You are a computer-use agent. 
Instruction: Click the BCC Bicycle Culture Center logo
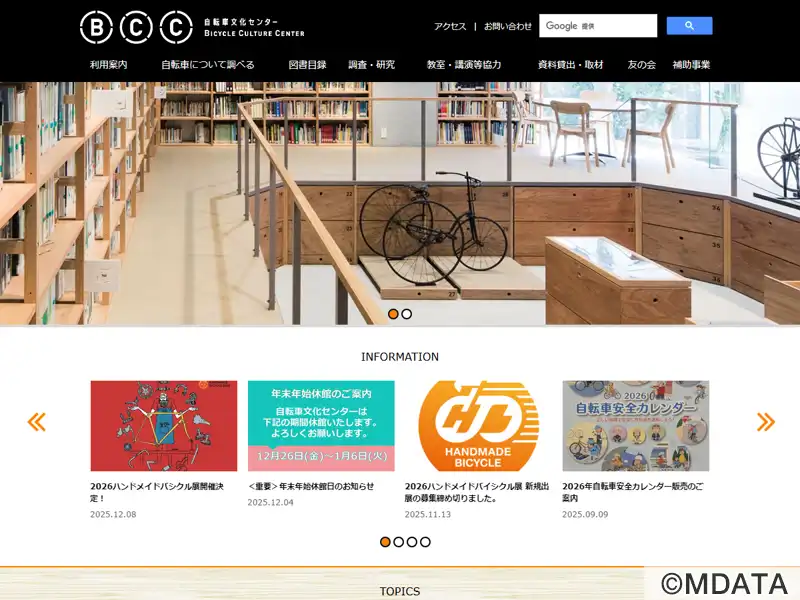click(x=192, y=27)
